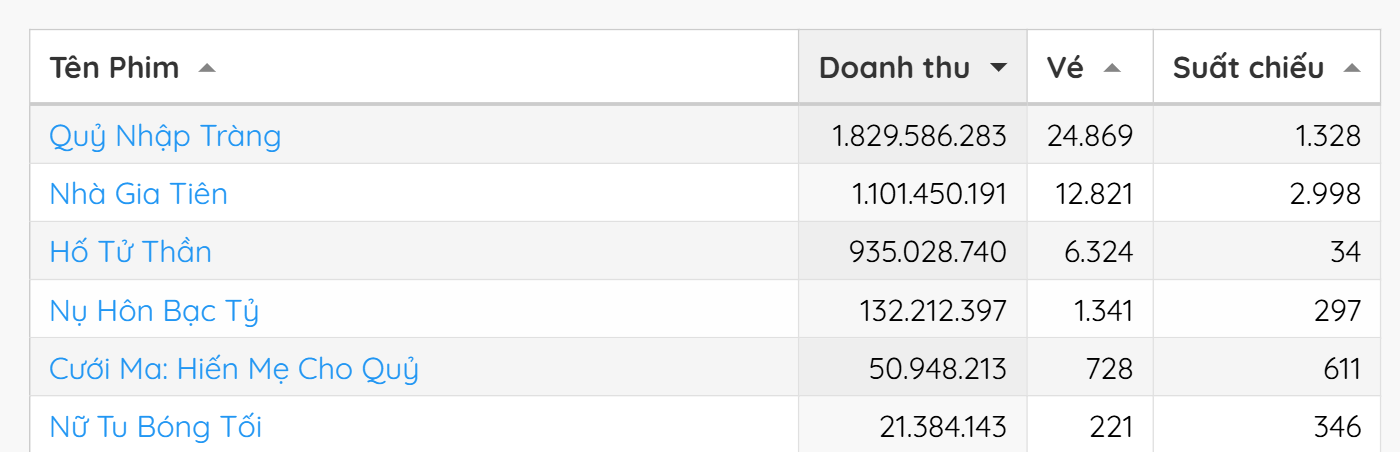Click ticket count cell 12.821
This screenshot has height=452, width=1400.
pos(1094,194)
